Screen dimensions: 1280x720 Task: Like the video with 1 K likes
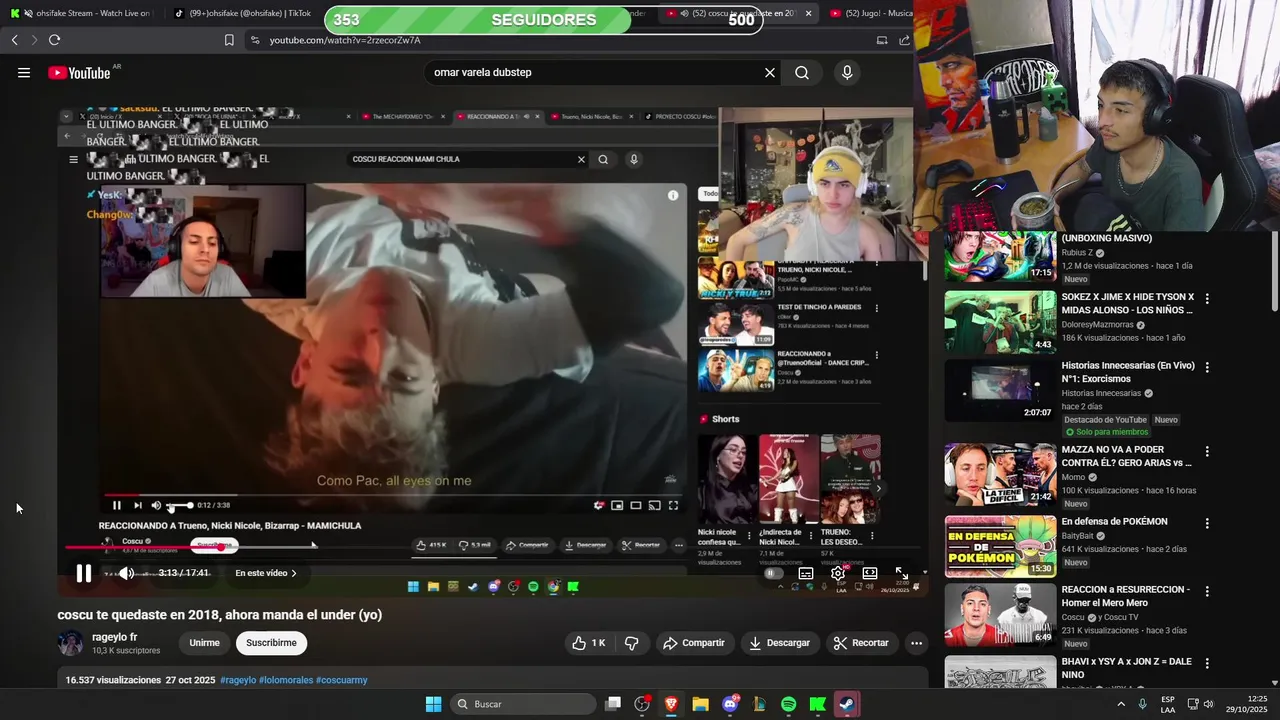click(x=588, y=643)
